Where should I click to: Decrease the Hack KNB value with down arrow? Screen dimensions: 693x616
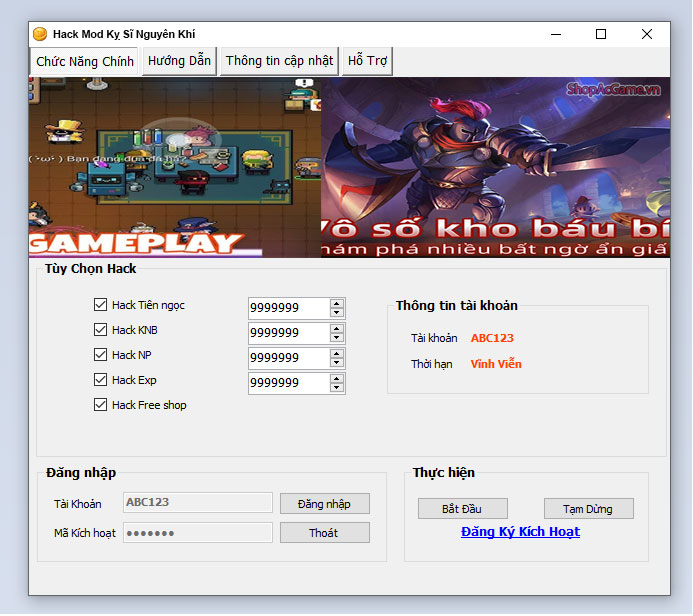337,338
